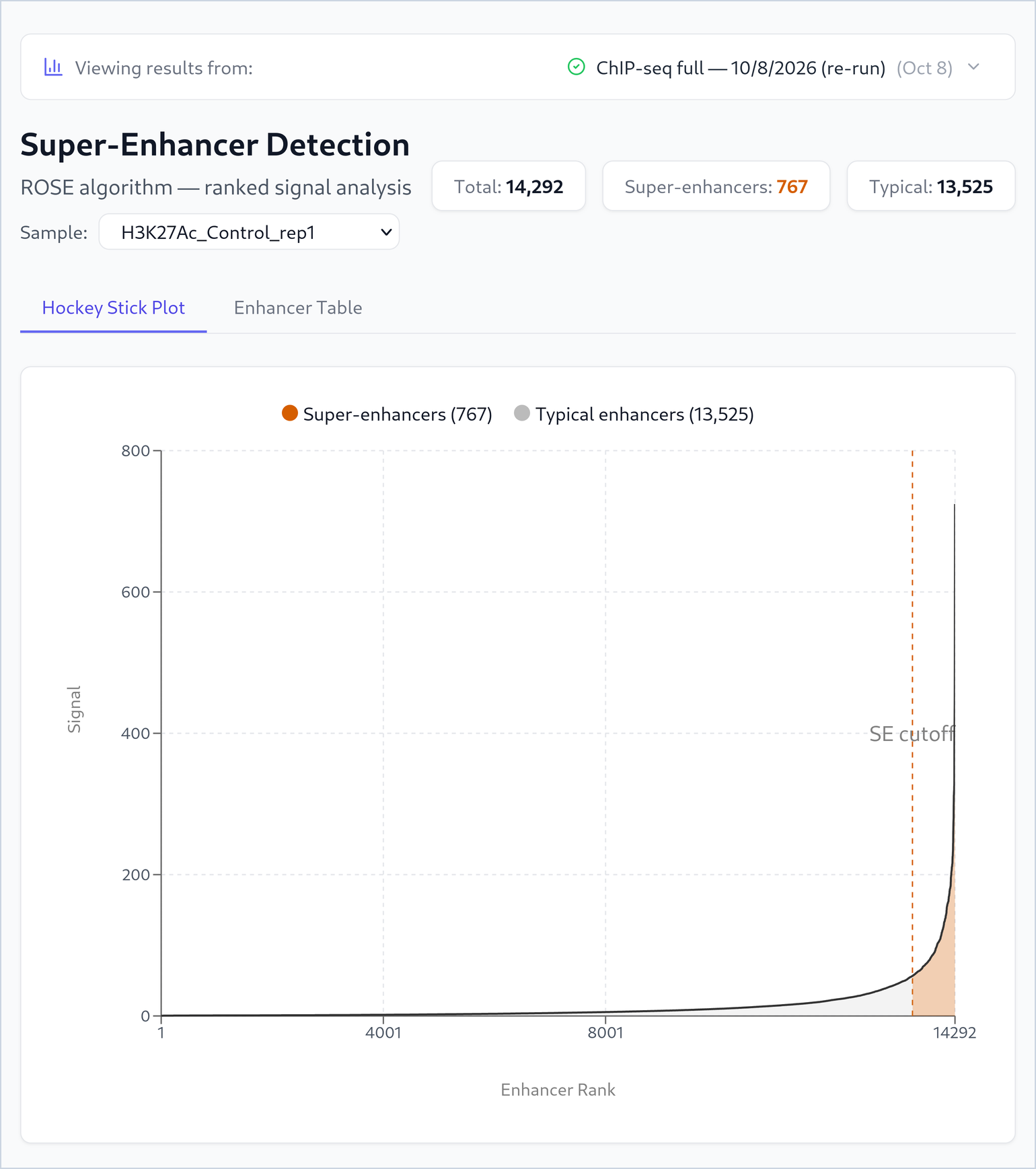
Task: Click the Super-enhancers: 767 stat card
Action: [716, 186]
